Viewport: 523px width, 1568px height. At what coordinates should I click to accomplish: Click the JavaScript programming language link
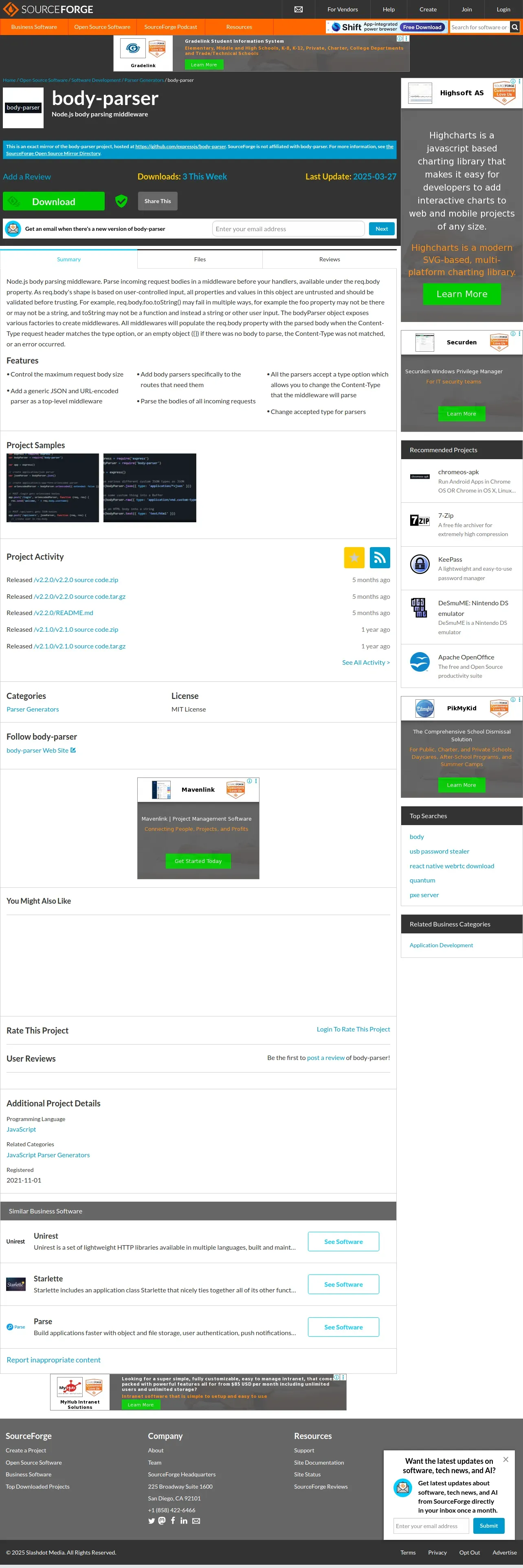21,1129
